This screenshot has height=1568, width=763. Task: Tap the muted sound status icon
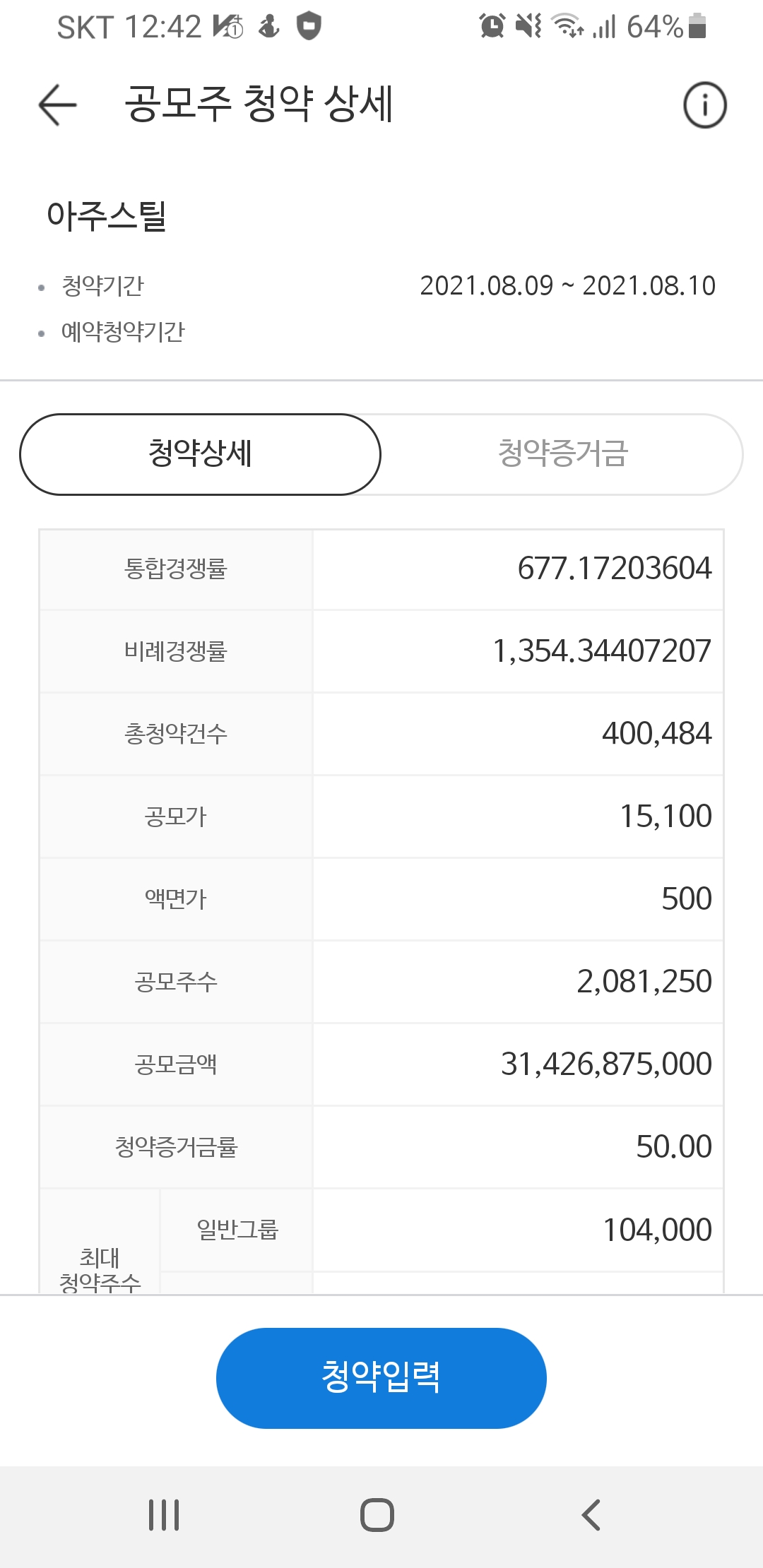[x=528, y=27]
